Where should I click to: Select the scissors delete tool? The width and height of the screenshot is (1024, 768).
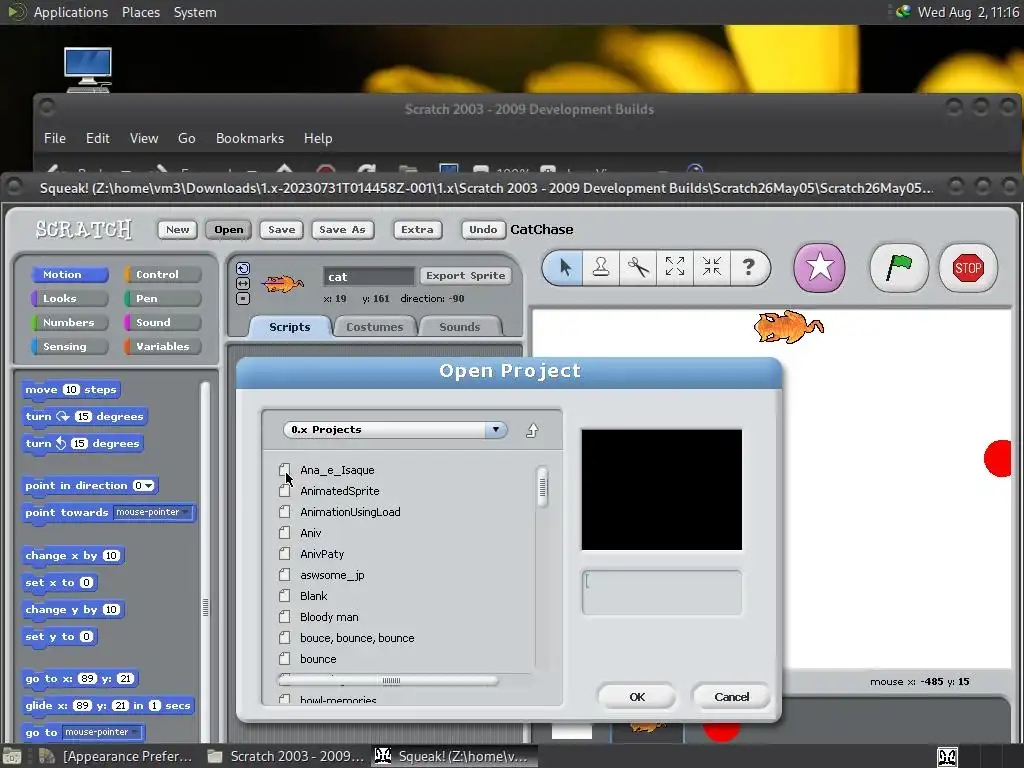click(x=638, y=267)
